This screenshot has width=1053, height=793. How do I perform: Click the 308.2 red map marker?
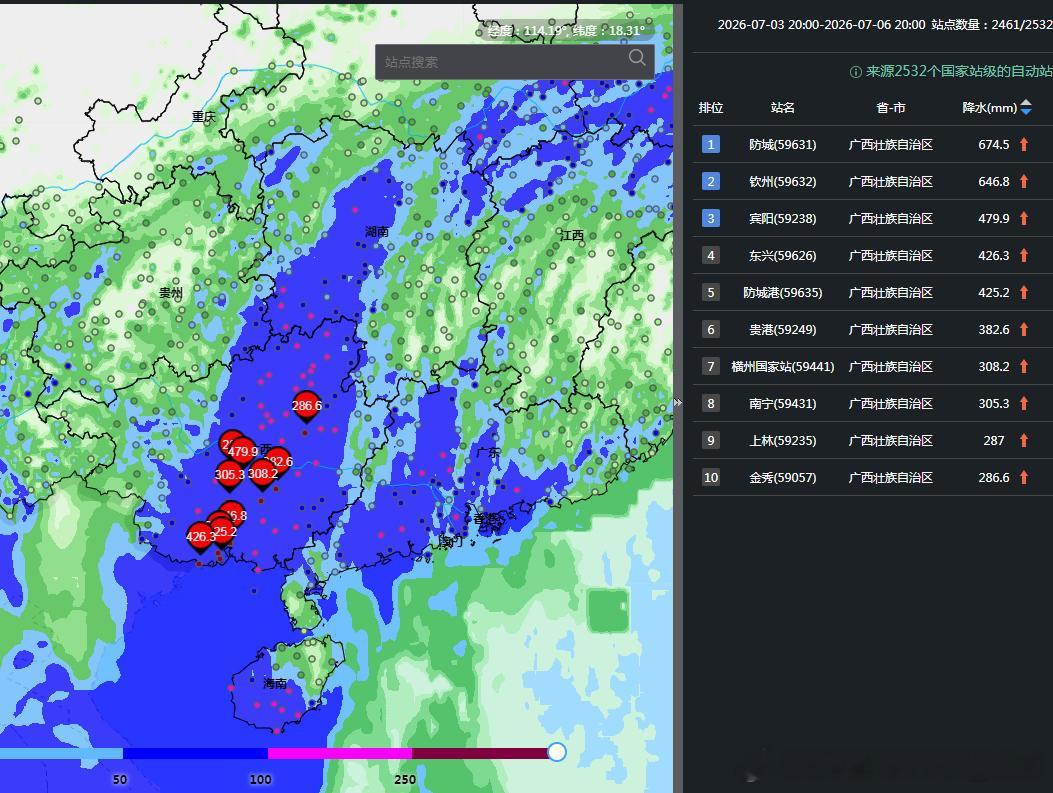click(x=263, y=474)
